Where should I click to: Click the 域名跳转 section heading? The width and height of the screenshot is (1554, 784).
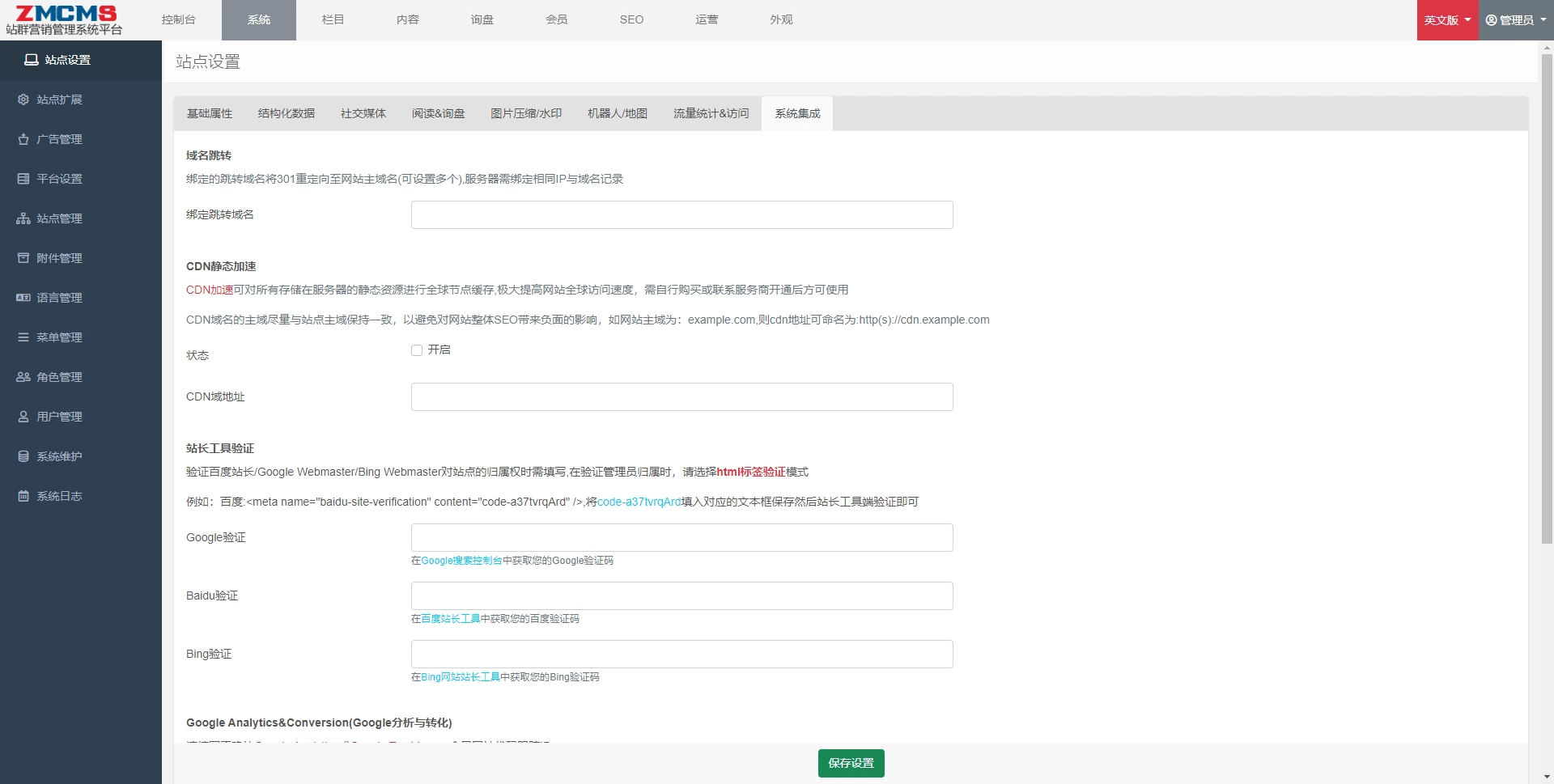[x=209, y=155]
